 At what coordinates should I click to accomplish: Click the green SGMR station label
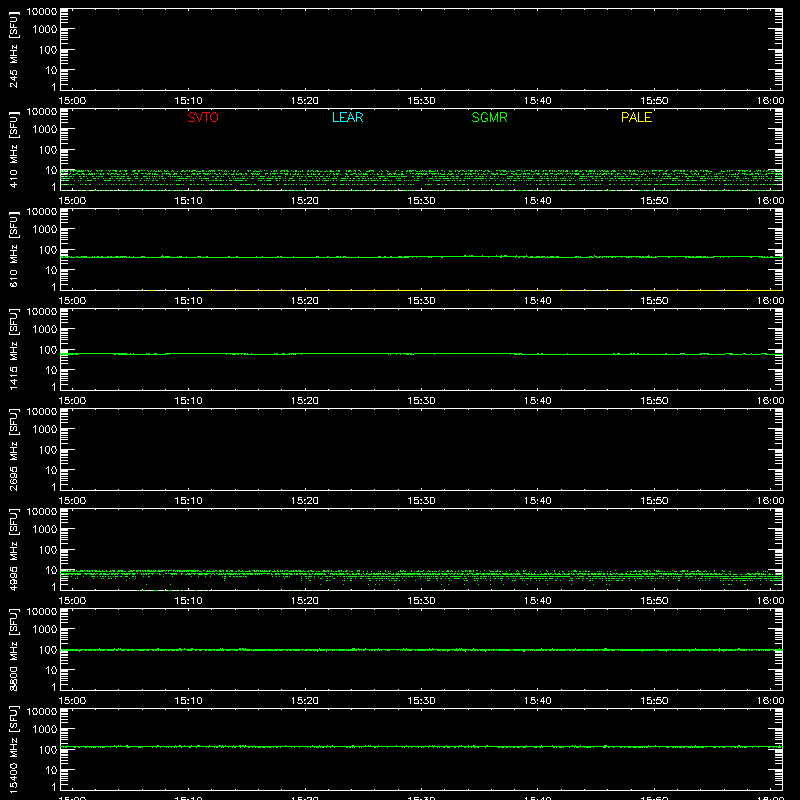(489, 117)
